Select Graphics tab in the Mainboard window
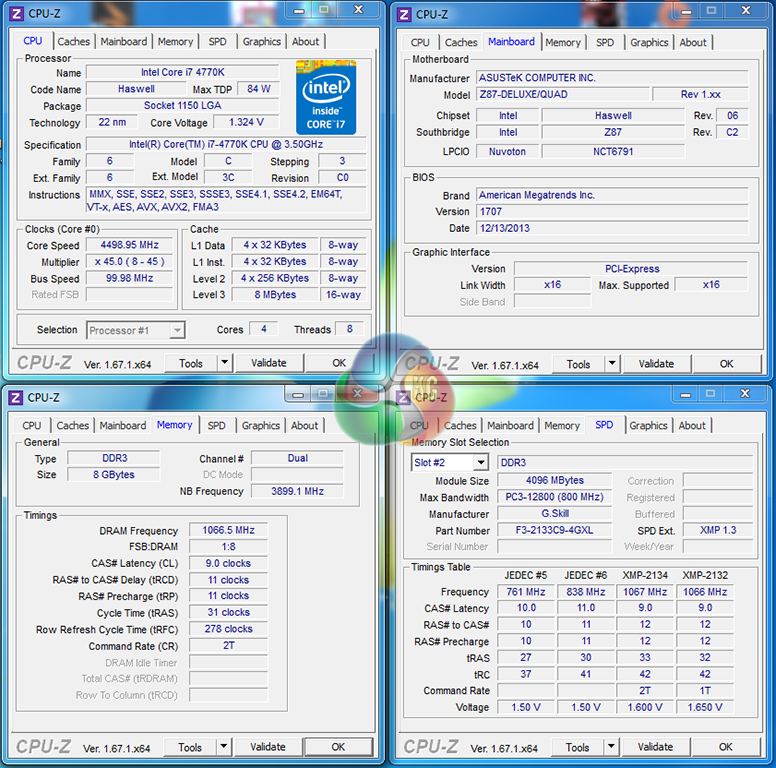 coord(649,43)
